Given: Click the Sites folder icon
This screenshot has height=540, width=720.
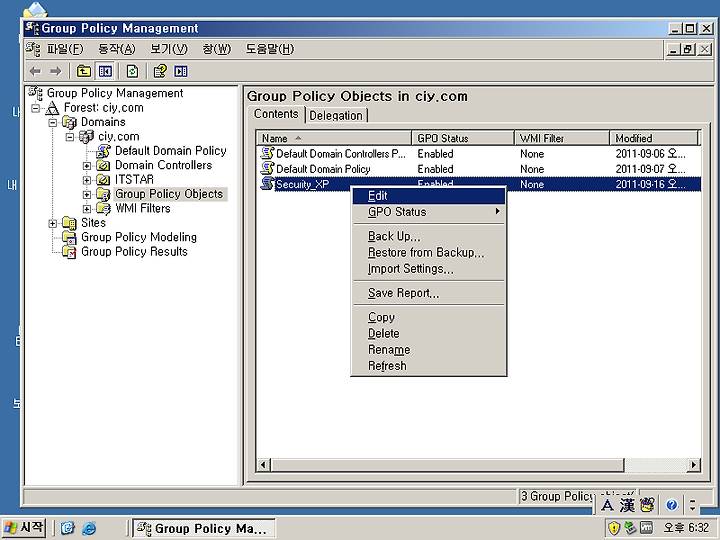Looking at the screenshot, I should point(69,223).
